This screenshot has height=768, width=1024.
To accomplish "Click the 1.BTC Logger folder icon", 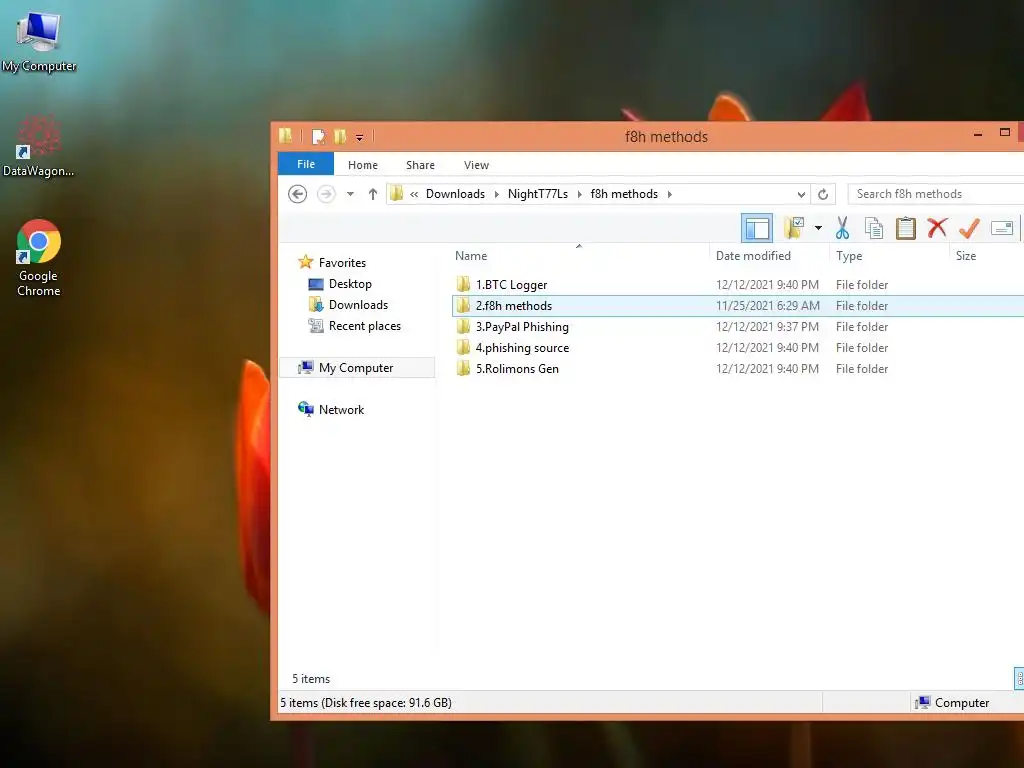I will tap(463, 284).
